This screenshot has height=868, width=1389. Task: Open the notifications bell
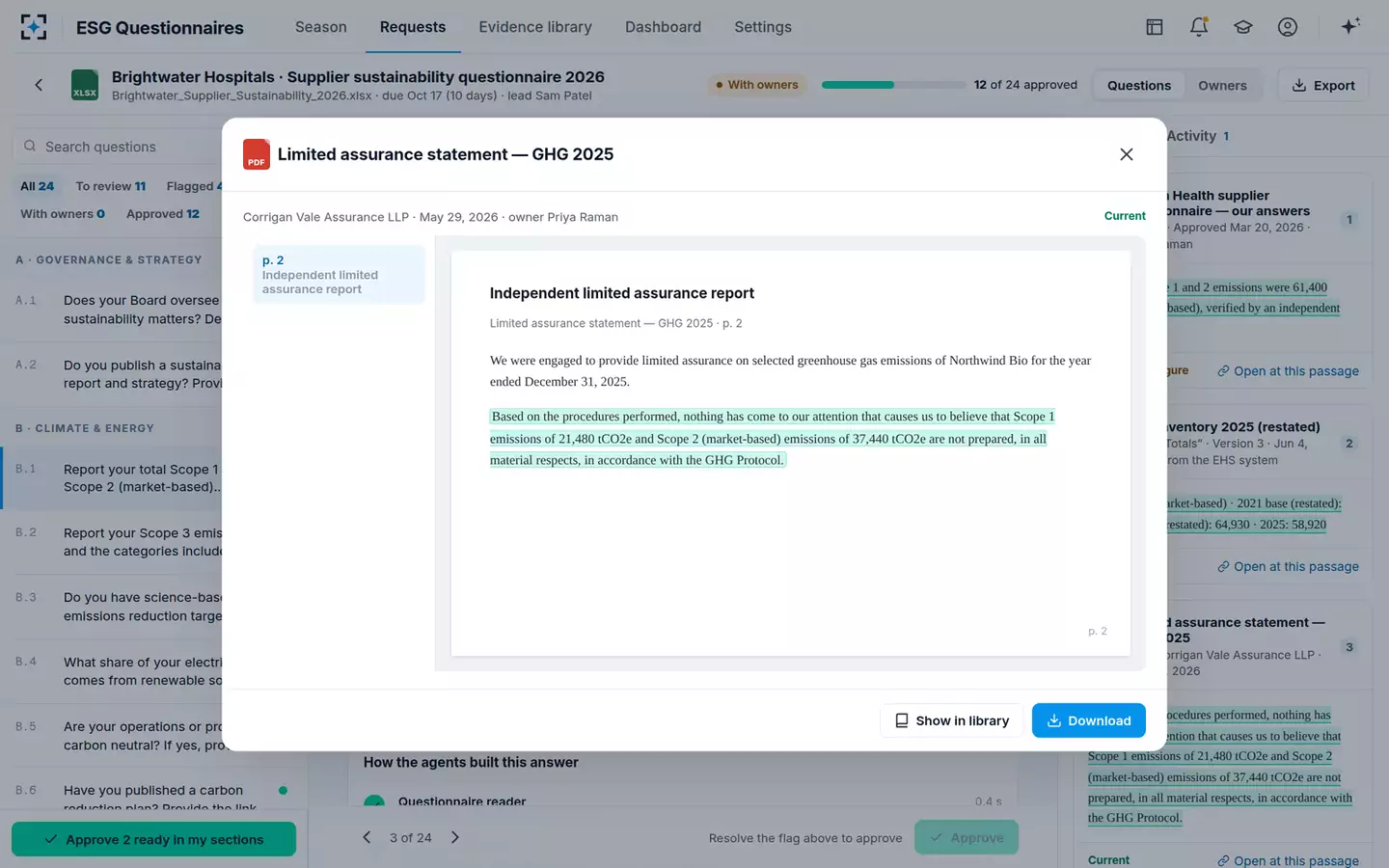coord(1199,27)
